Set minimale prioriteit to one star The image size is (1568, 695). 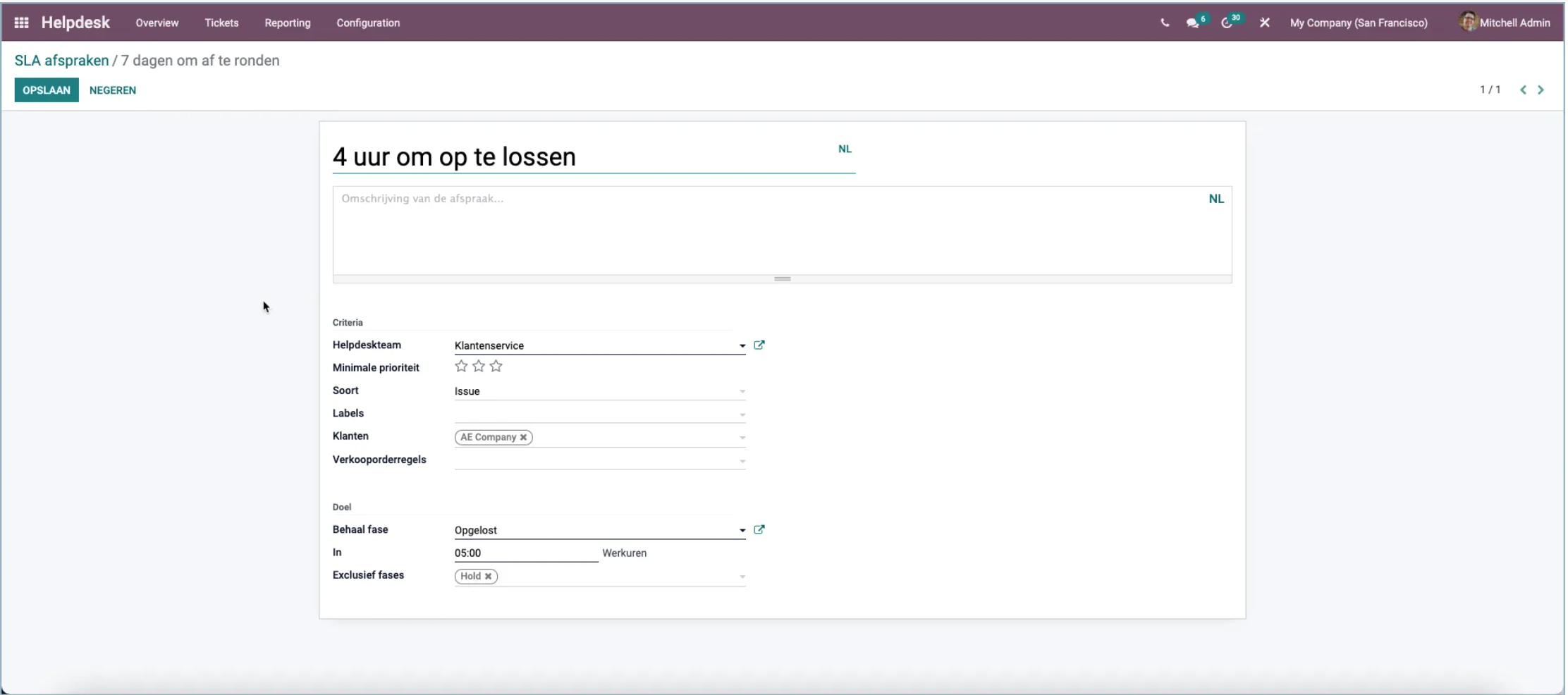tap(461, 366)
